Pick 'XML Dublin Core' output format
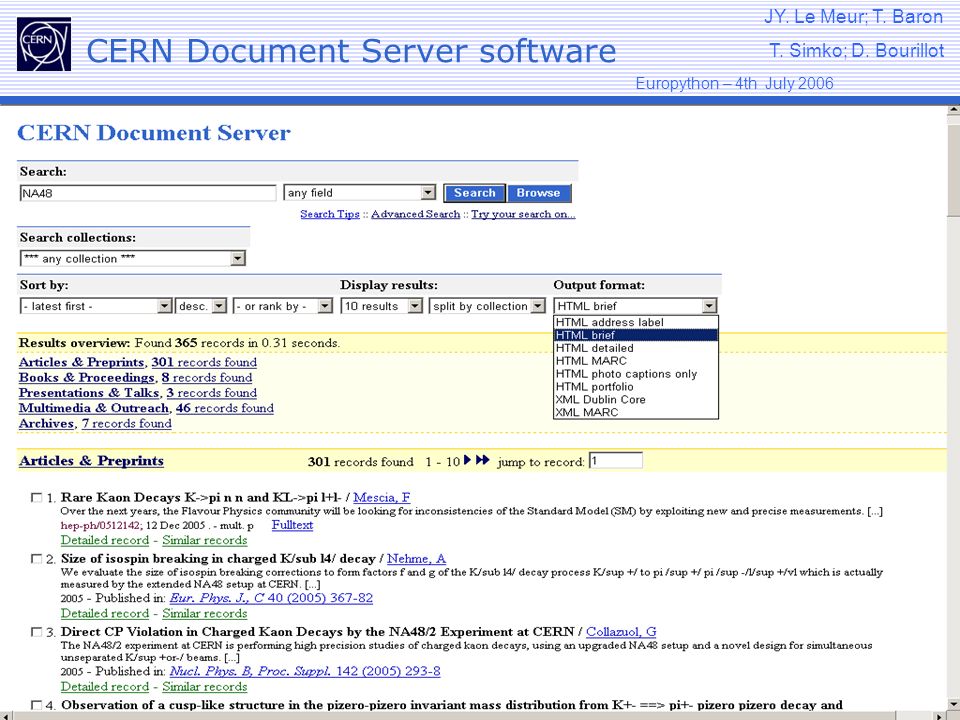This screenshot has width=960, height=720. click(x=636, y=399)
